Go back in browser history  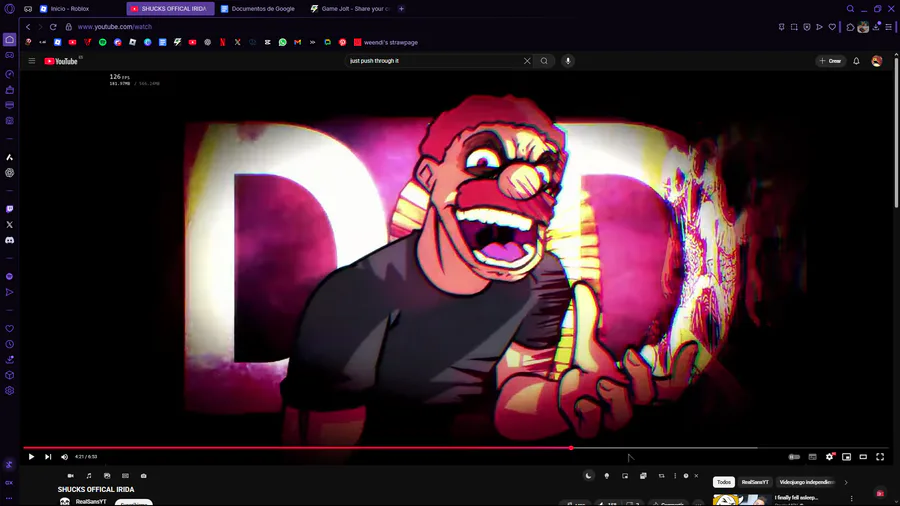28,26
